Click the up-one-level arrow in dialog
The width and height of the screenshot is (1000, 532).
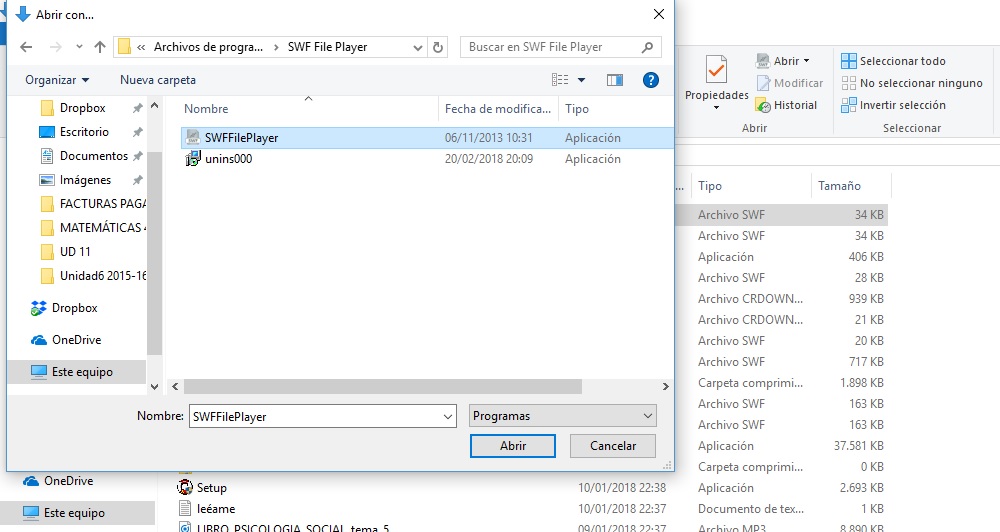pos(99,47)
